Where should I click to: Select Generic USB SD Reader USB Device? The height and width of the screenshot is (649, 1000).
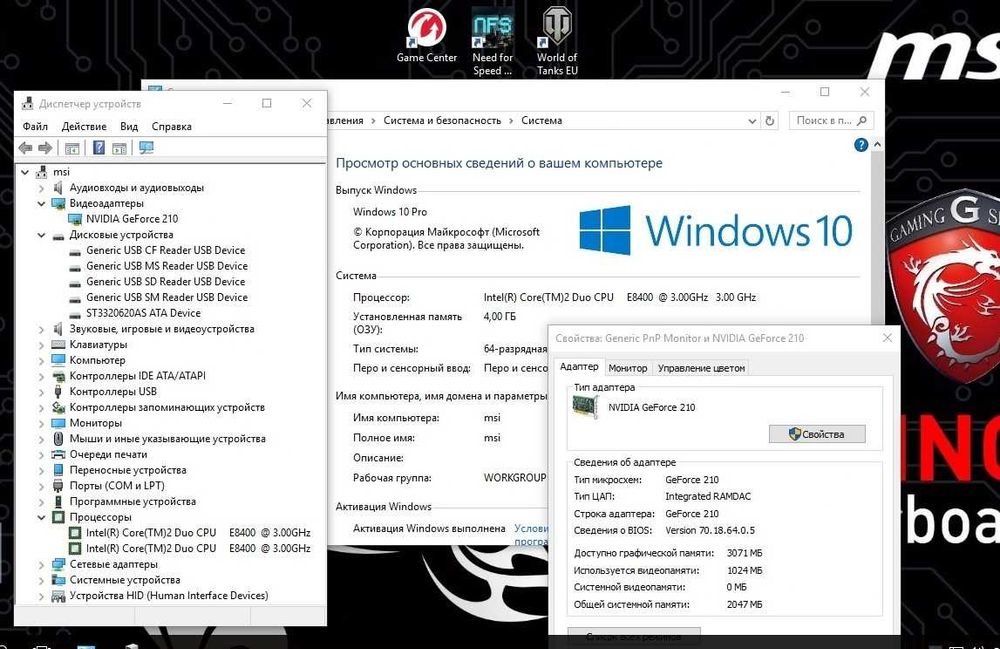(x=165, y=281)
